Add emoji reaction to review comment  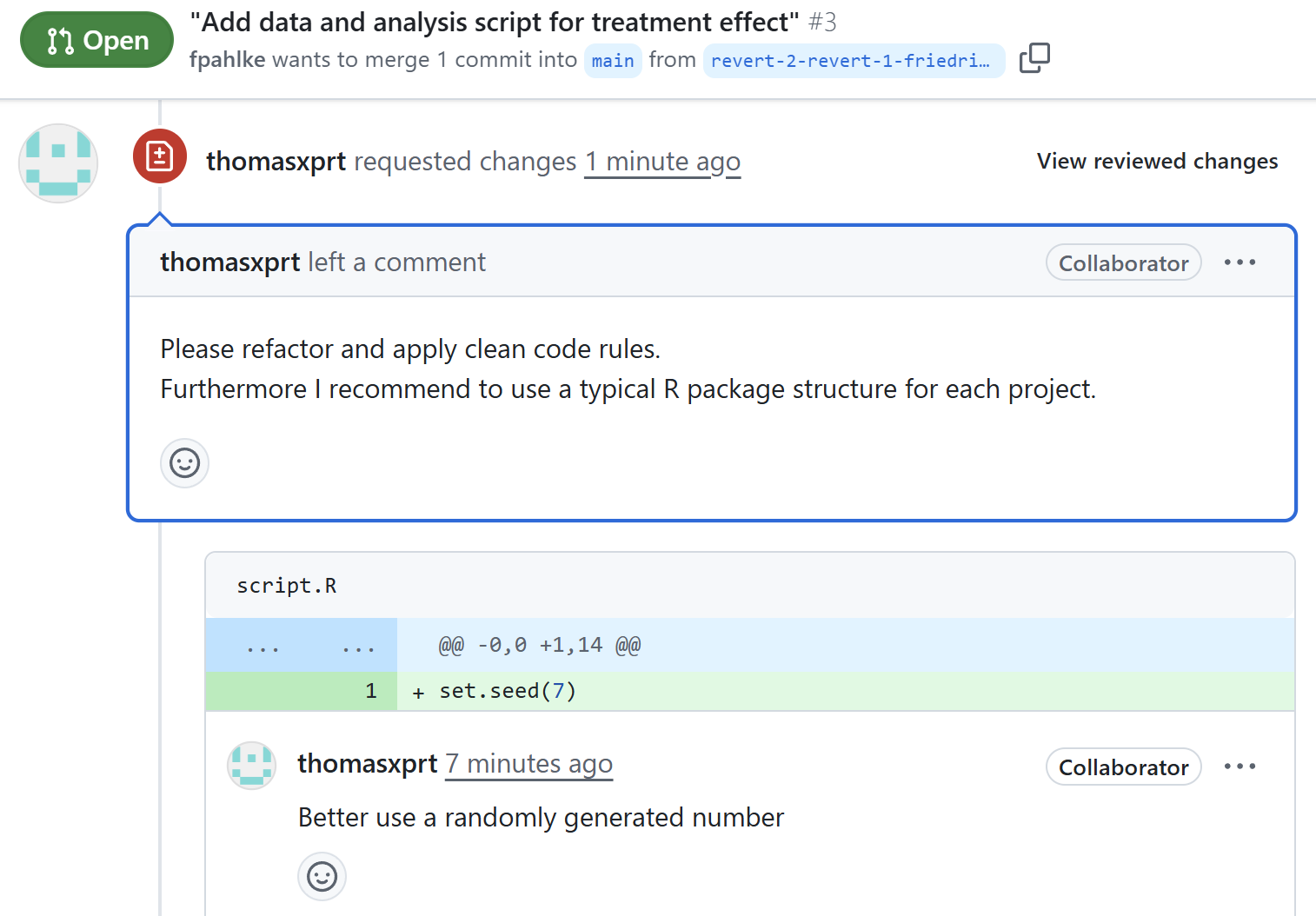[184, 463]
